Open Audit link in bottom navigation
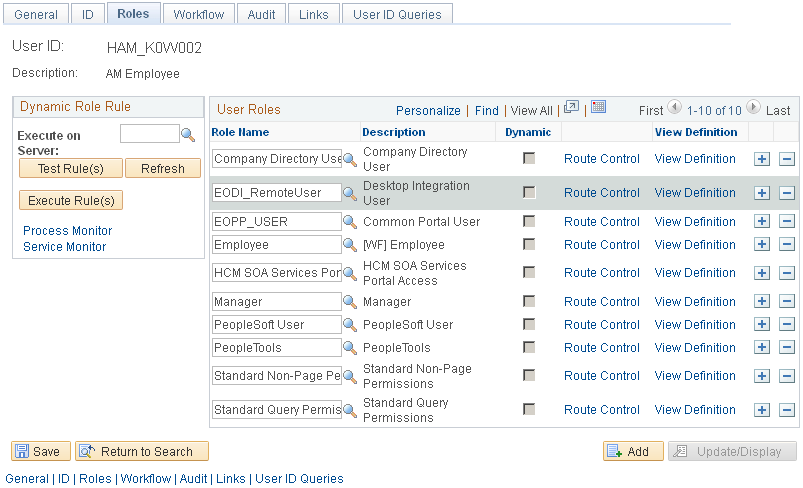 (x=193, y=479)
